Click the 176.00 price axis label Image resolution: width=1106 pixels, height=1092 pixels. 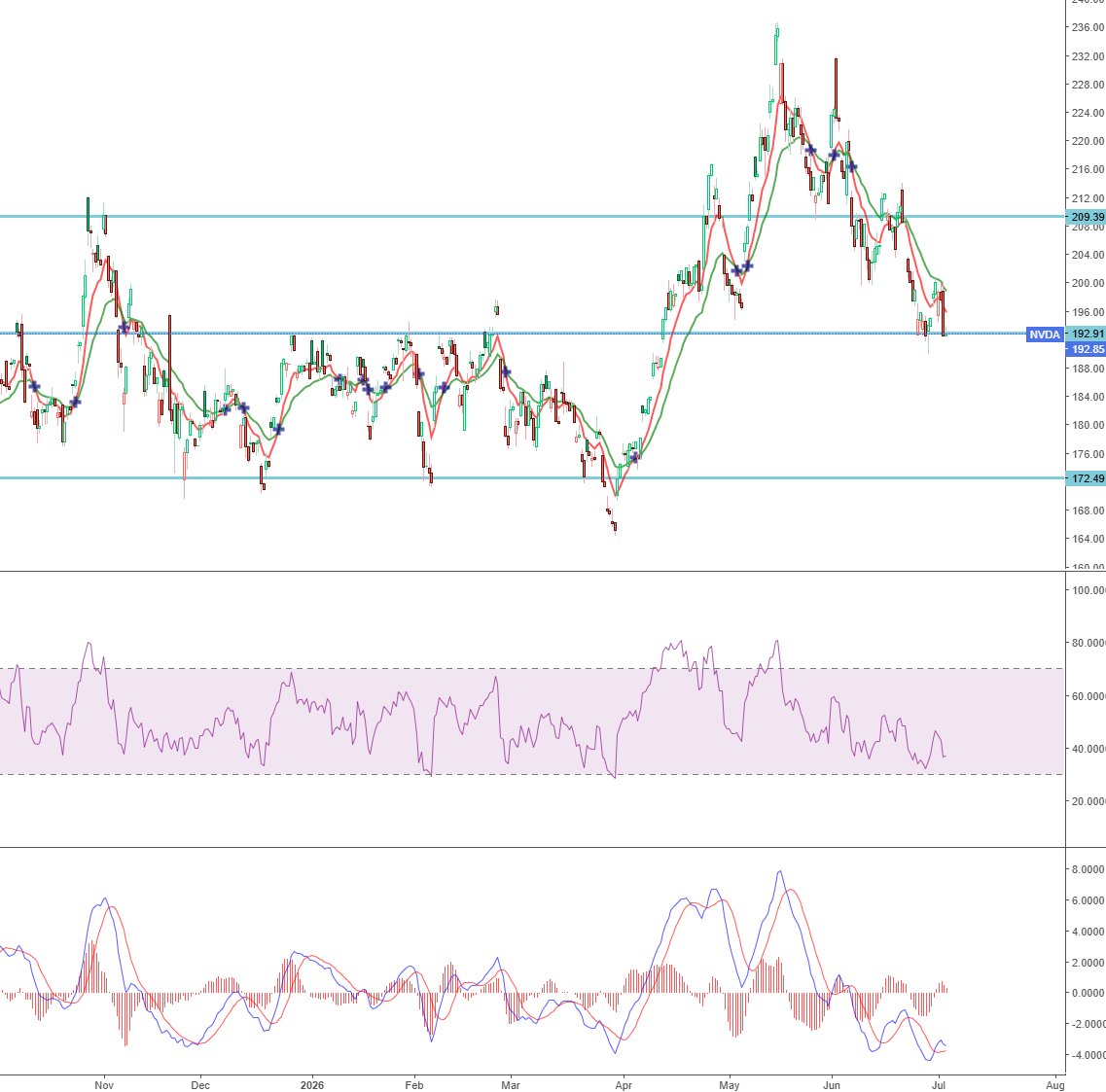[x=1088, y=454]
